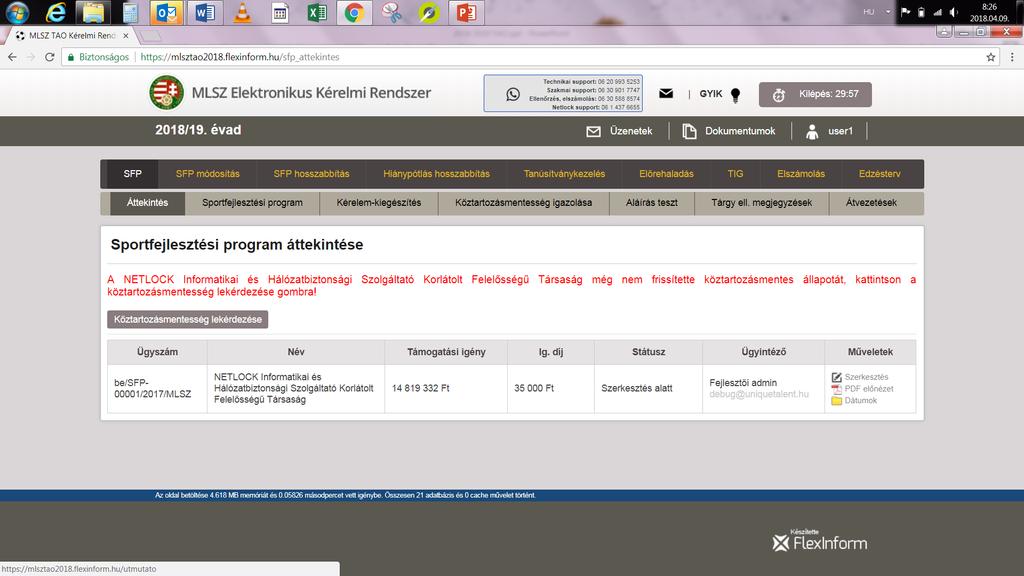
Task: Click the GYIK lightbulb icon
Action: coord(735,95)
